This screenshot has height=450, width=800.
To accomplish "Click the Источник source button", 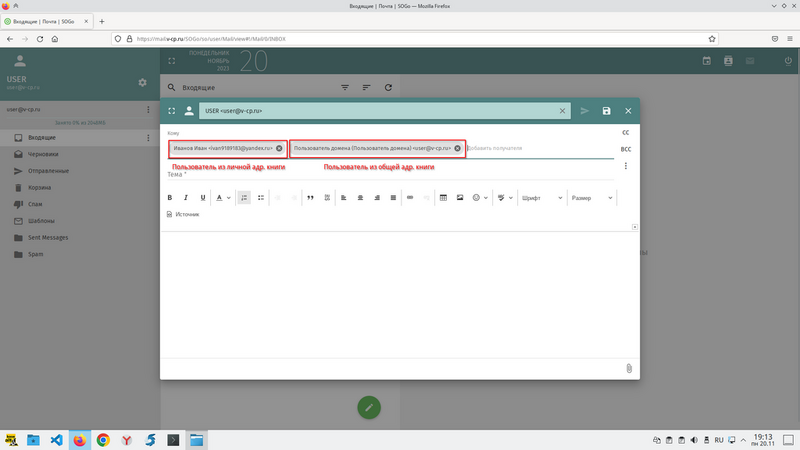I will point(183,214).
